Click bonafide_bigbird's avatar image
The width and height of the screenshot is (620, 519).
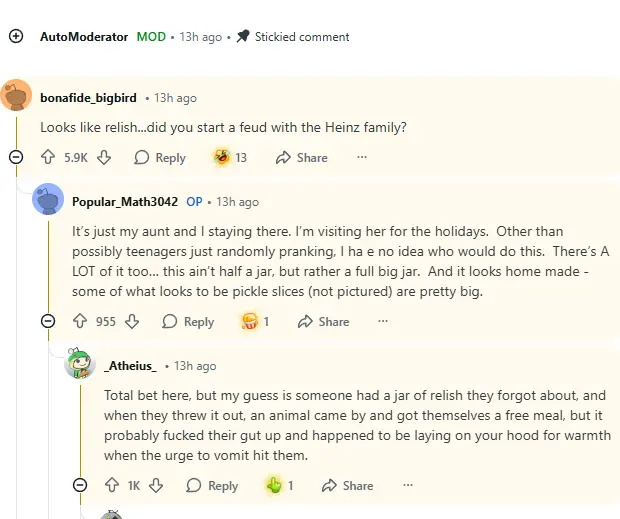[16, 97]
